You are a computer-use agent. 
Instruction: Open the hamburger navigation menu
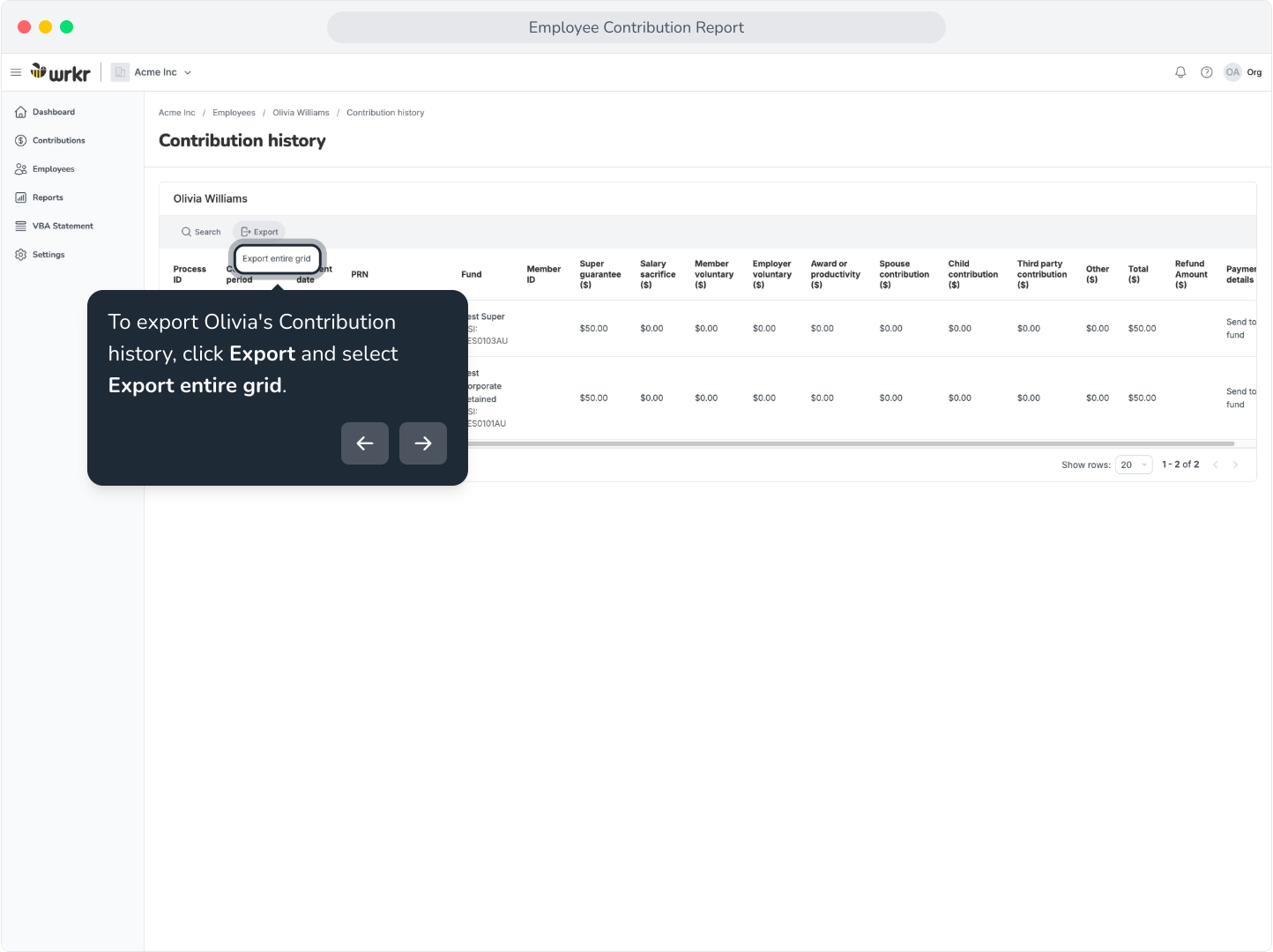[x=16, y=72]
